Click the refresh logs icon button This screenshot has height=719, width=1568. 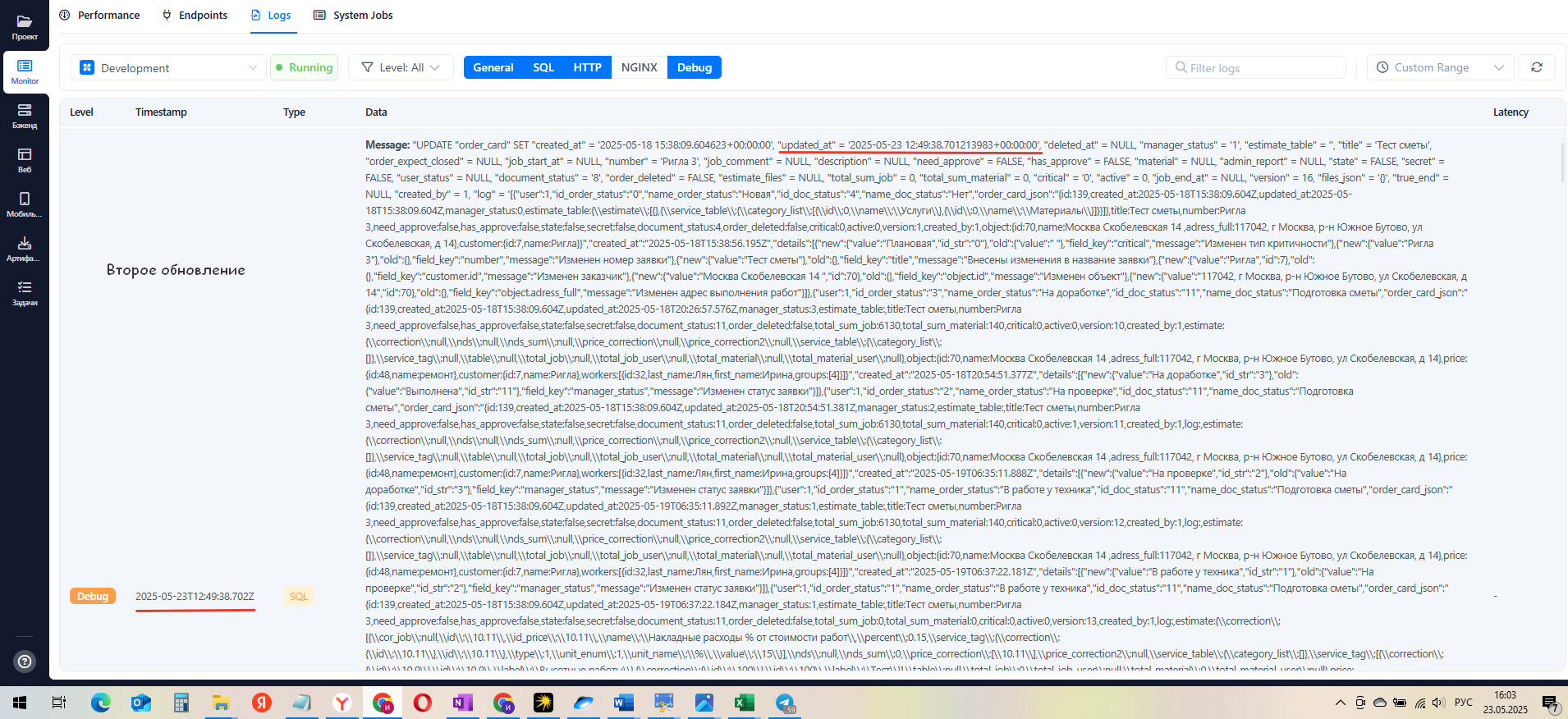coord(1537,67)
